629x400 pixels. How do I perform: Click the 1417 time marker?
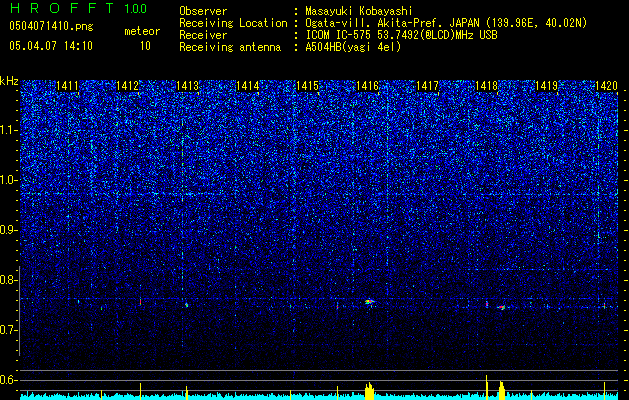428,86
